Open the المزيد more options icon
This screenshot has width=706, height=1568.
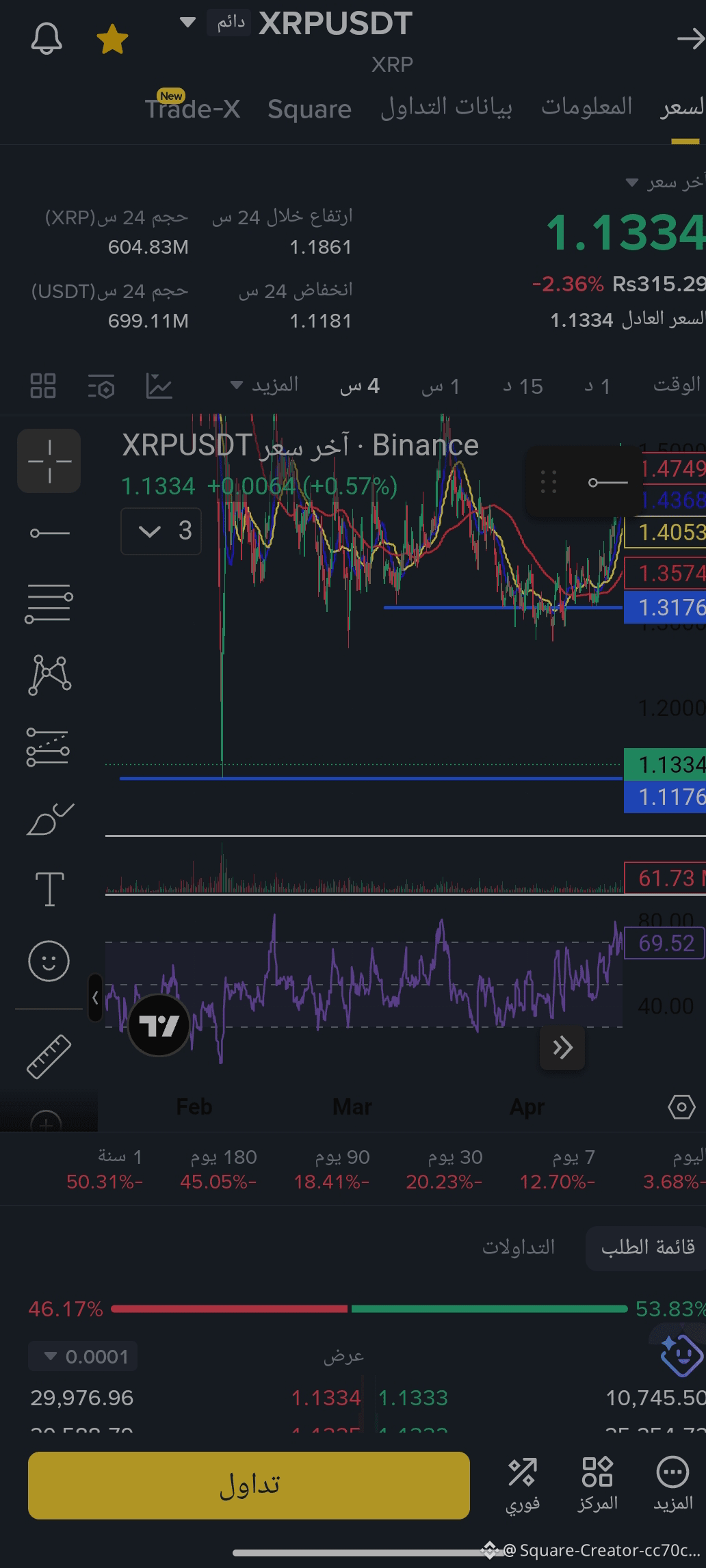click(673, 1483)
